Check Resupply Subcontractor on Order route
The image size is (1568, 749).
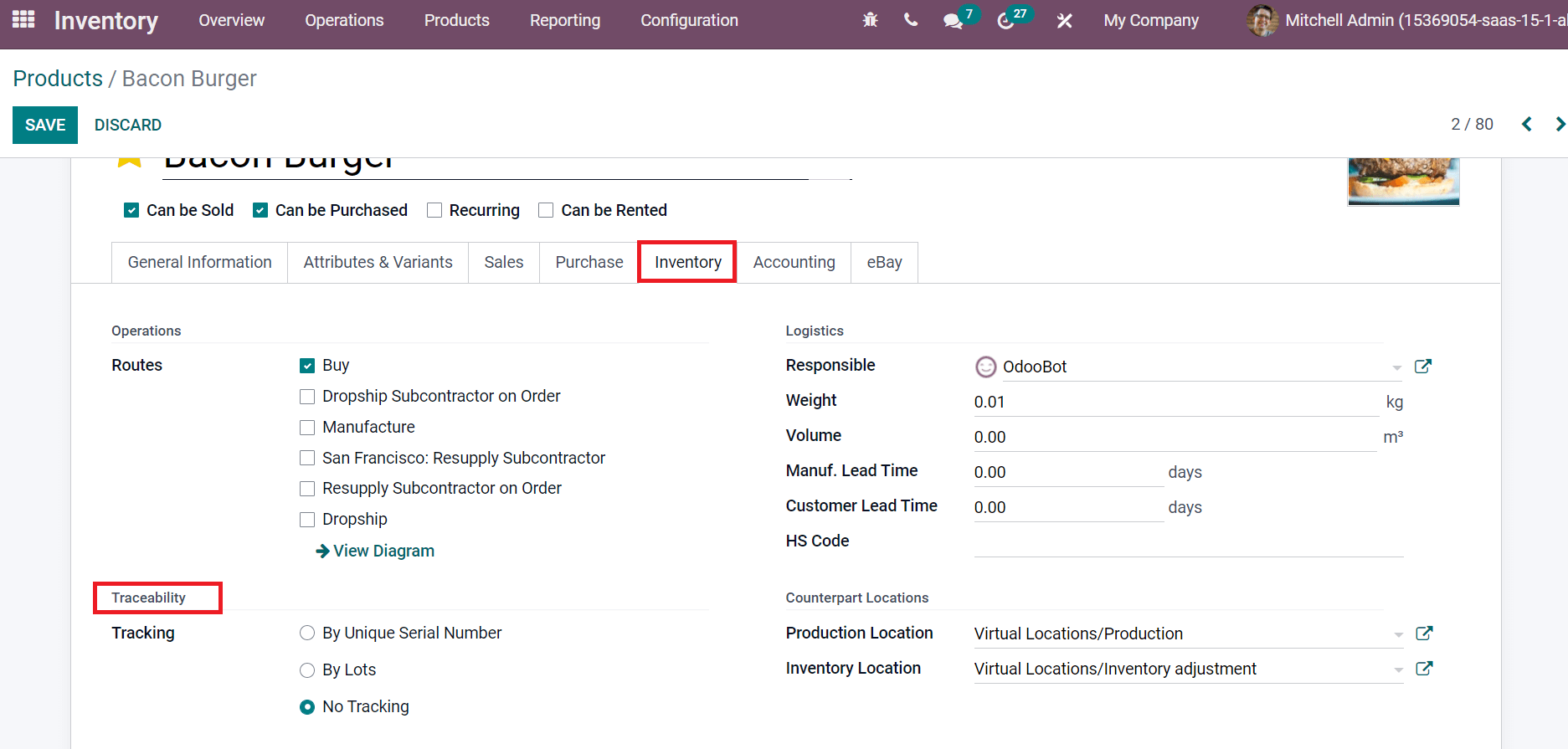(x=307, y=489)
